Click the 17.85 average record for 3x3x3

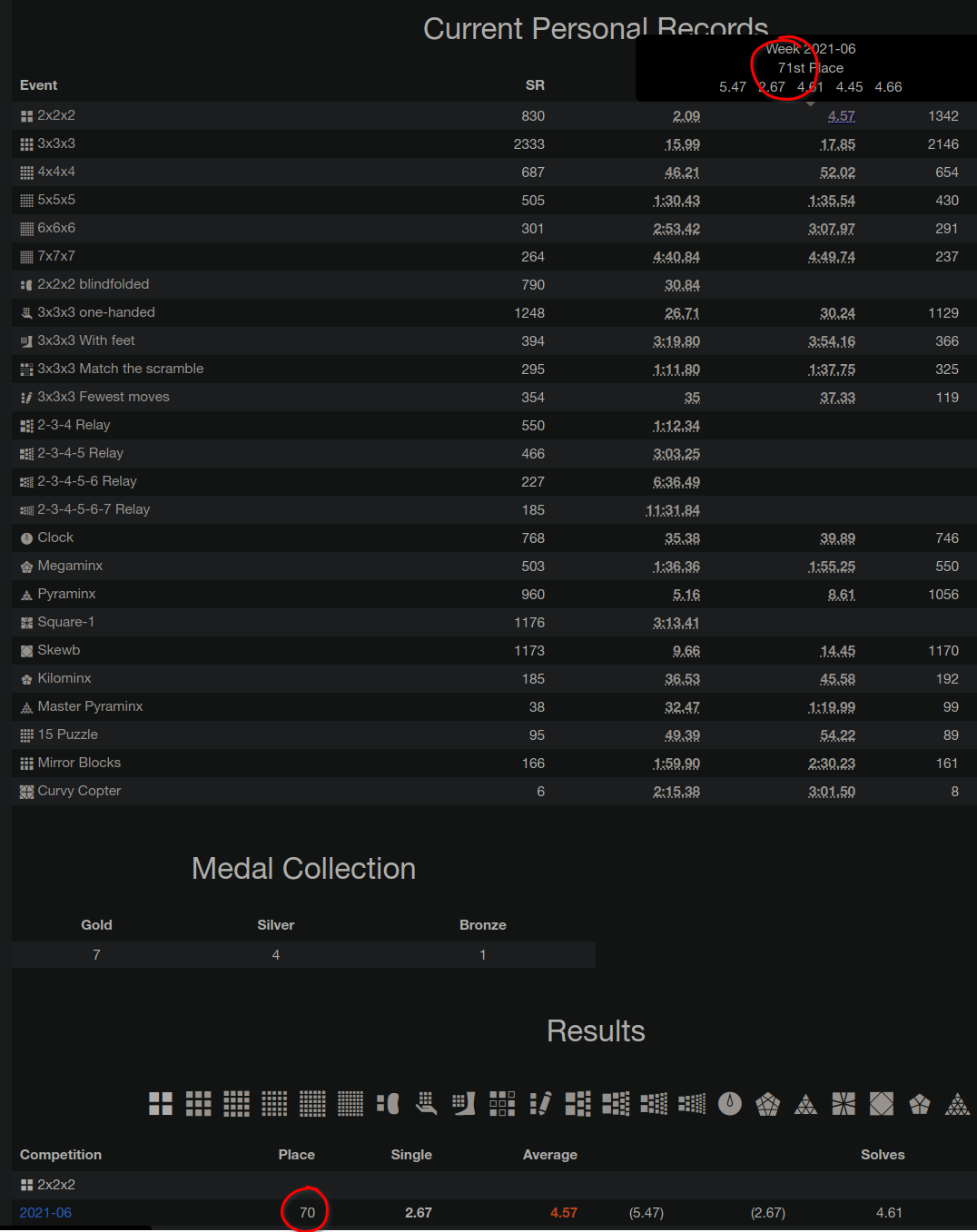(837, 144)
